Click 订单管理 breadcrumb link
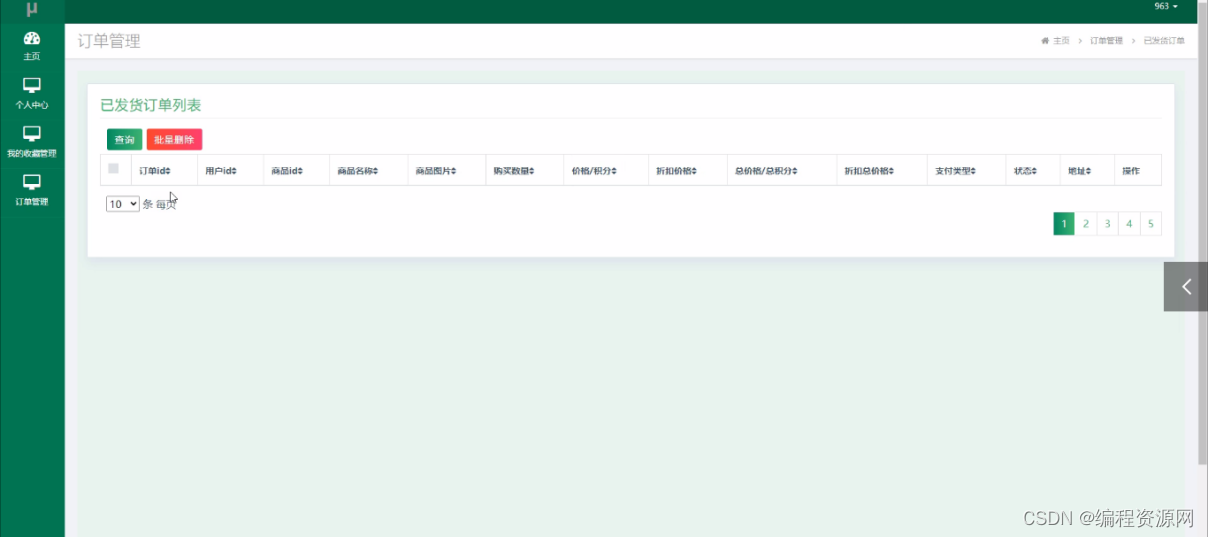Viewport: 1208px width, 537px height. (1106, 41)
